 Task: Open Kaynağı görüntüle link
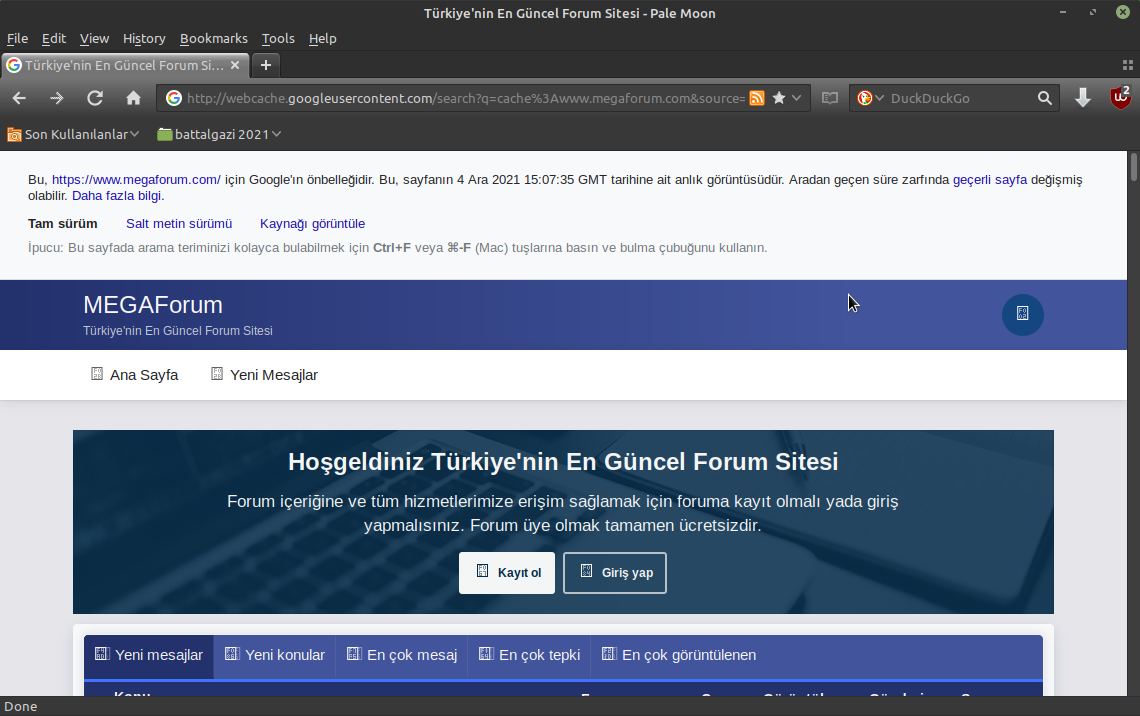(313, 224)
